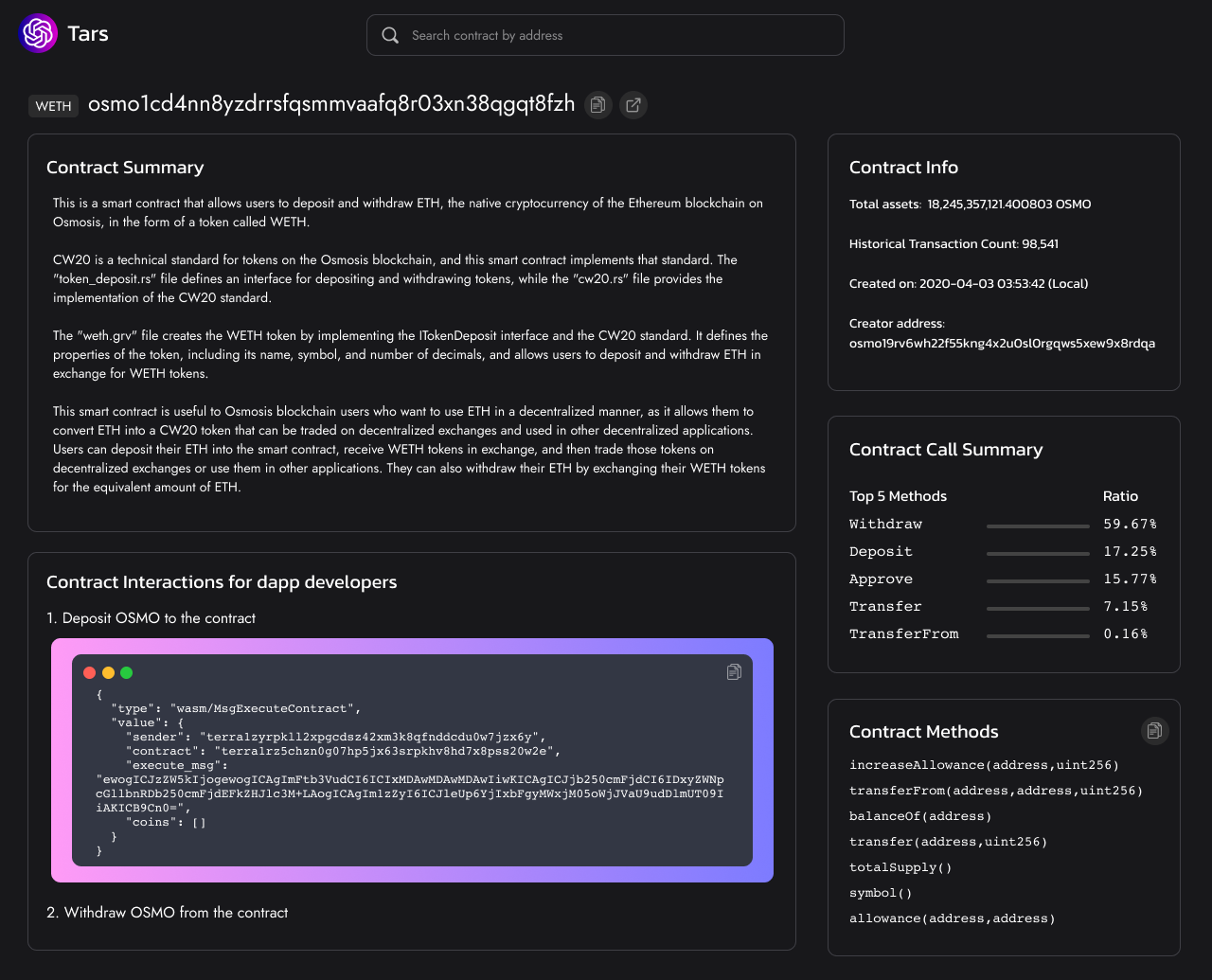Viewport: 1212px width, 980px height.
Task: Select the Approve method name
Action: (x=881, y=579)
